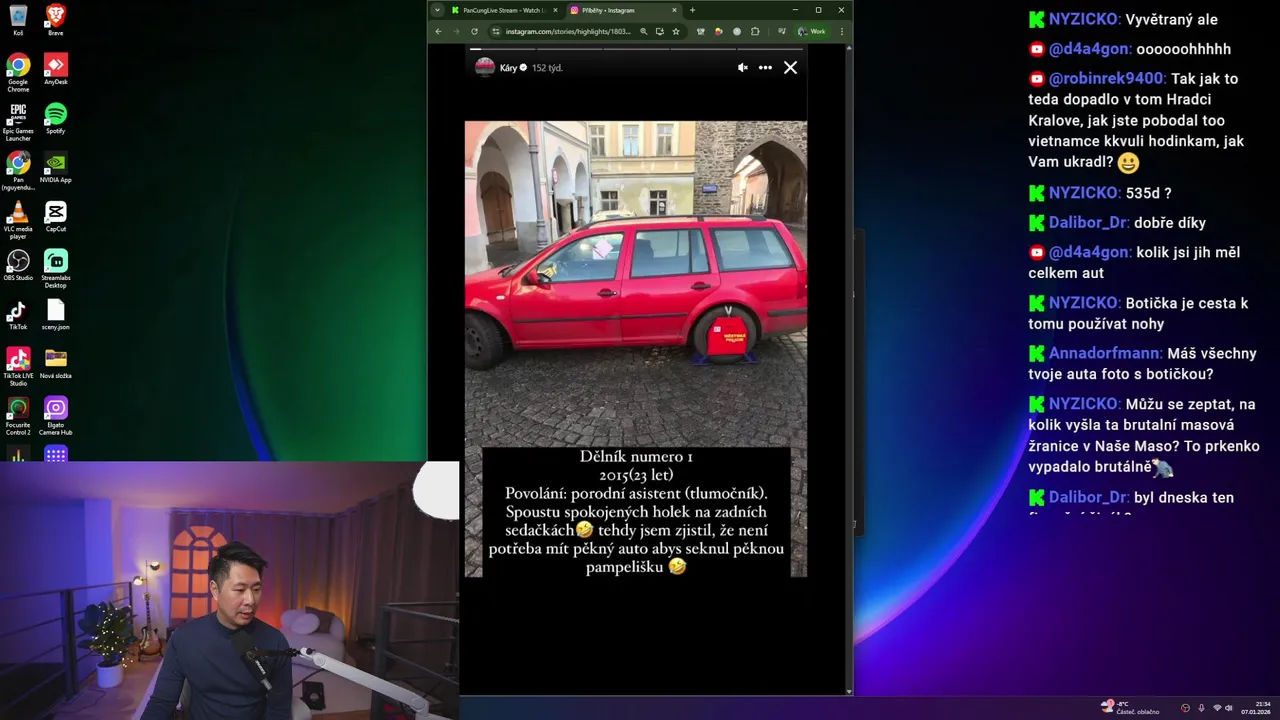Bookmark this page with the star
The image size is (1280, 720).
coord(676,31)
